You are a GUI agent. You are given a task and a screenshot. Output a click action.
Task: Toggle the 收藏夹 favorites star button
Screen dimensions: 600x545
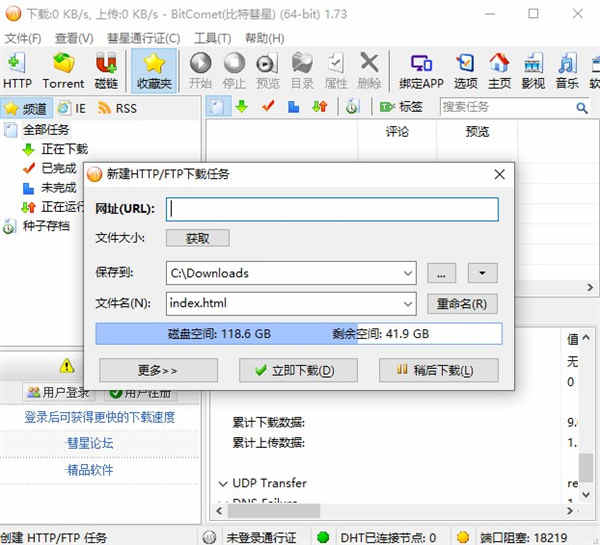[x=154, y=70]
